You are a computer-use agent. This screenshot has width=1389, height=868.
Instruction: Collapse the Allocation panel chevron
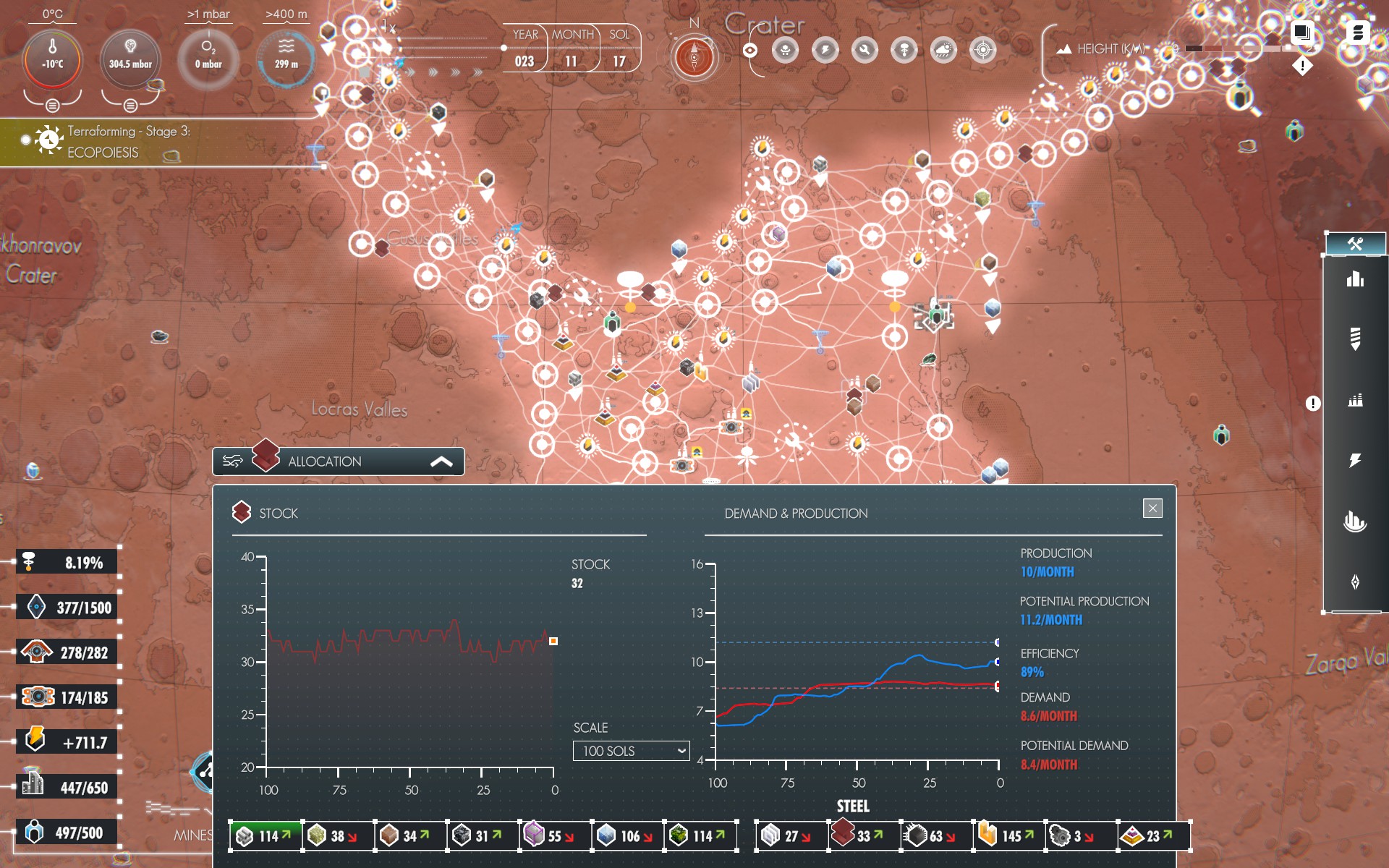coord(441,461)
